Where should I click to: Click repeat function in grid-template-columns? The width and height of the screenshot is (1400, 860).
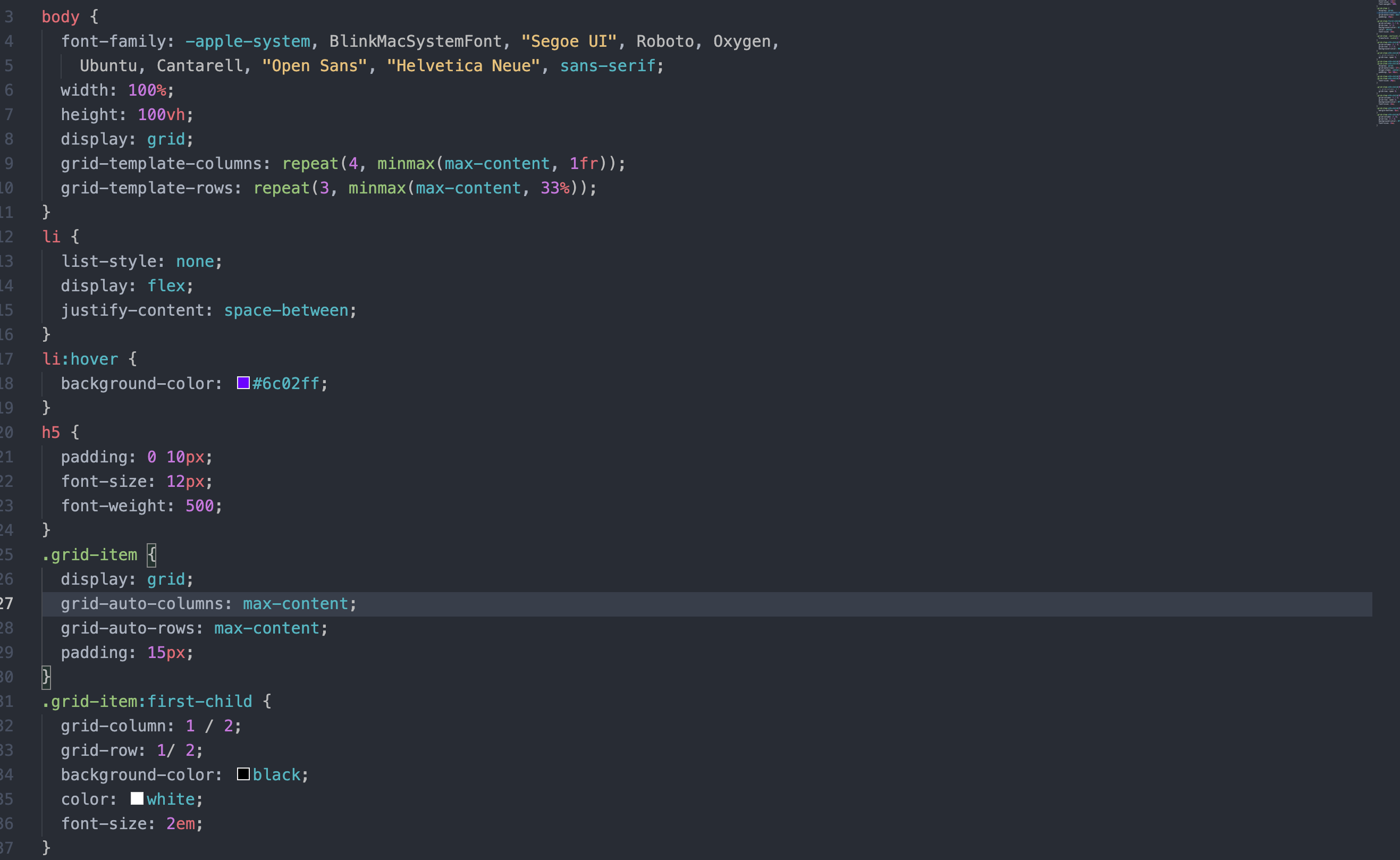click(x=310, y=164)
